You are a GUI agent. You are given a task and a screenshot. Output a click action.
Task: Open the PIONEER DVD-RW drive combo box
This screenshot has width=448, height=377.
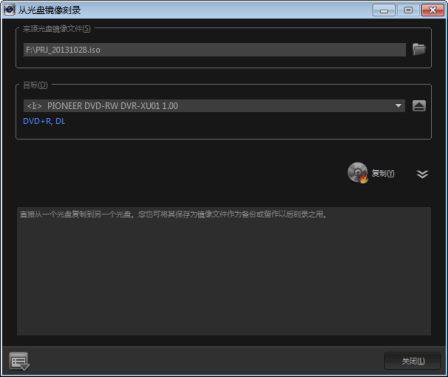[214, 106]
